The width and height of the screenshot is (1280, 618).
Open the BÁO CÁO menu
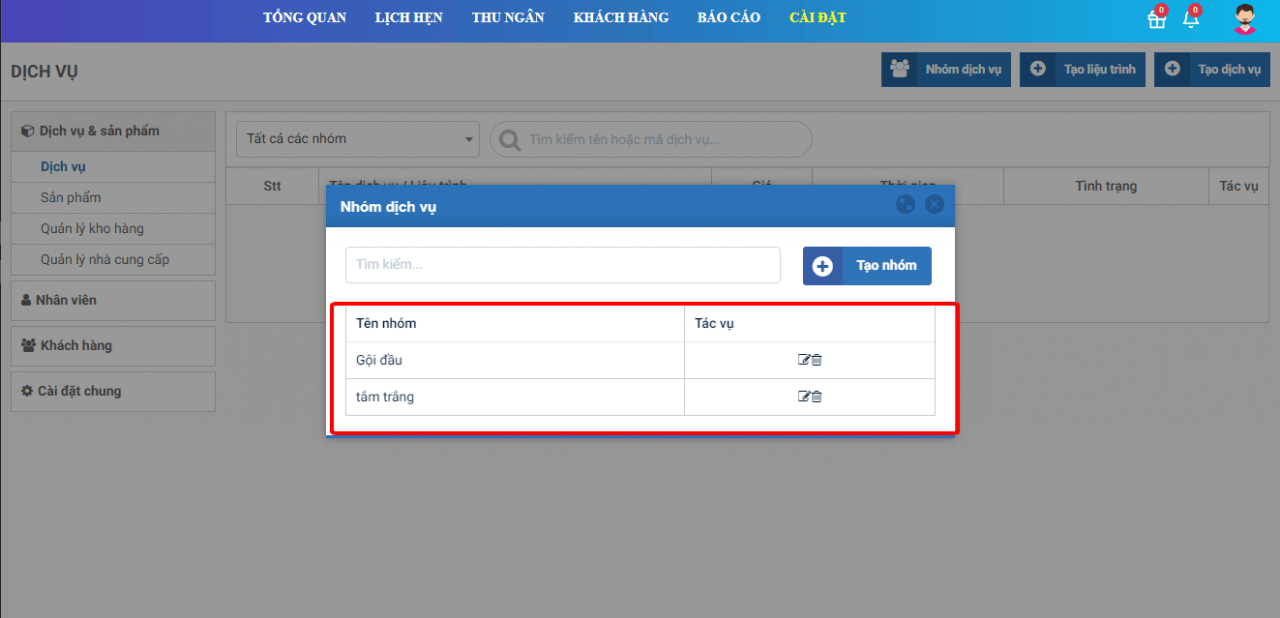click(729, 18)
